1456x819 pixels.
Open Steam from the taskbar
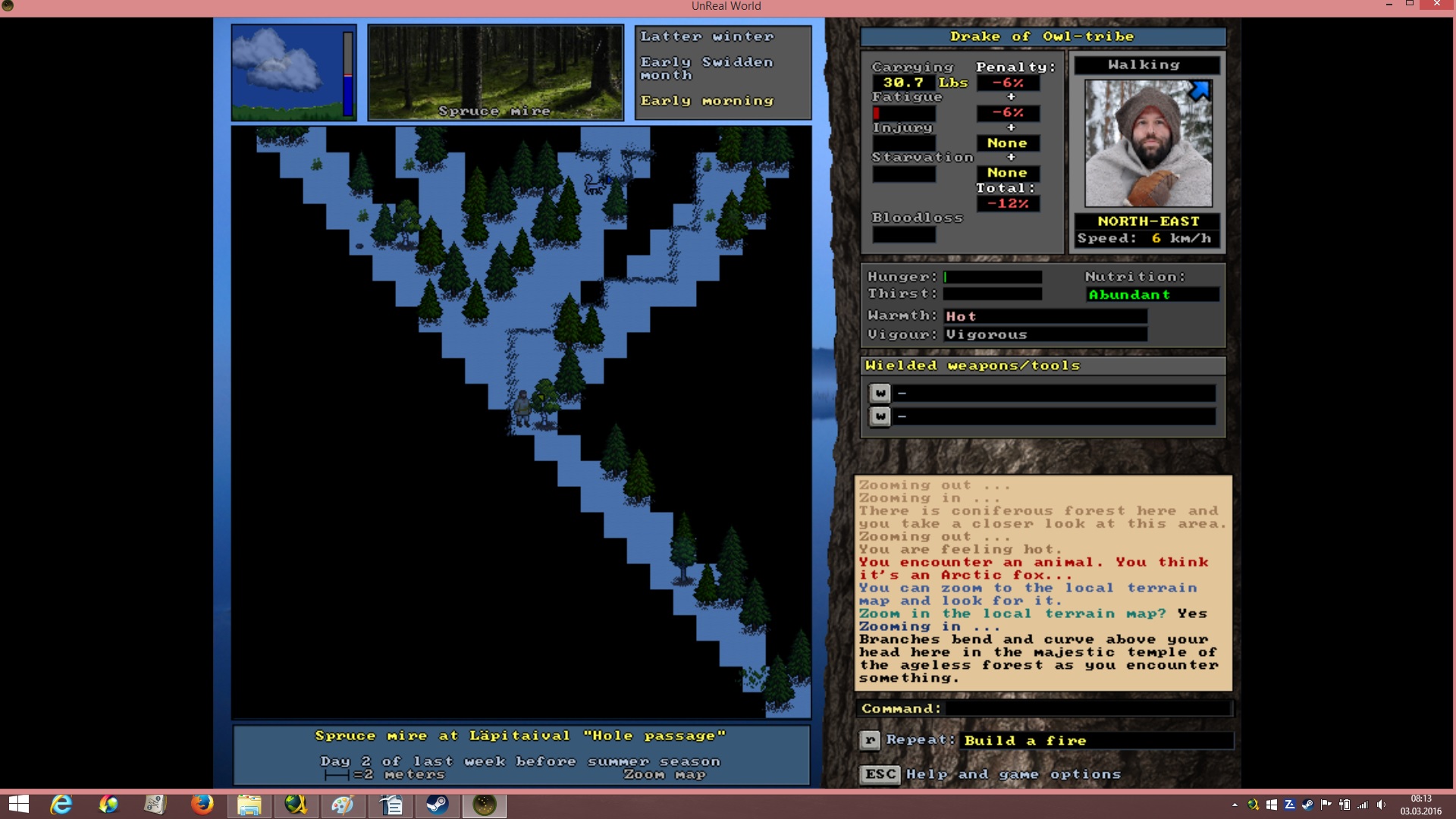(437, 804)
